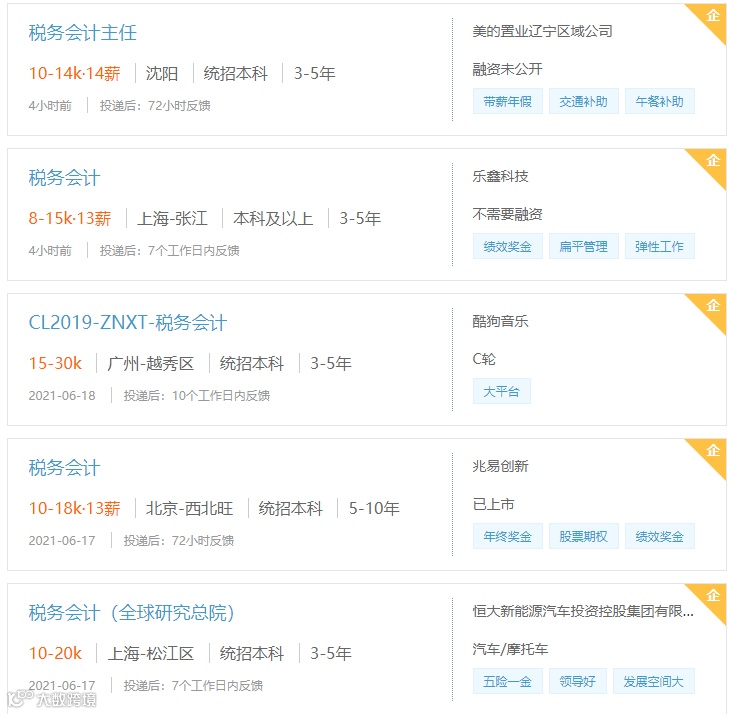Screen dimensions: 729x714
Task: Click the enterprise badge icon on 乐鑫科技 card
Action: 713,161
